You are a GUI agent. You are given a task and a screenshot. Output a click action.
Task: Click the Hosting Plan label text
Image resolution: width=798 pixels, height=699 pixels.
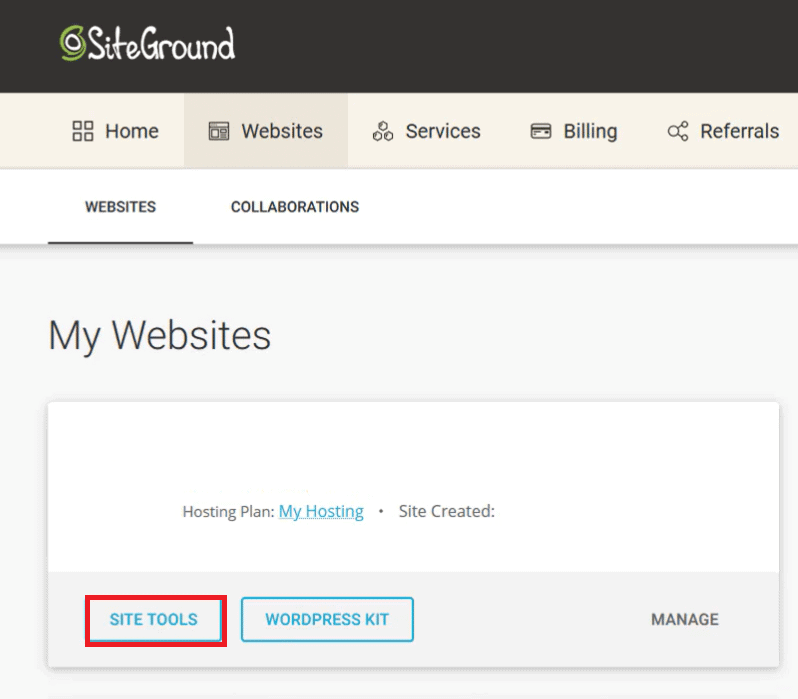coord(228,511)
